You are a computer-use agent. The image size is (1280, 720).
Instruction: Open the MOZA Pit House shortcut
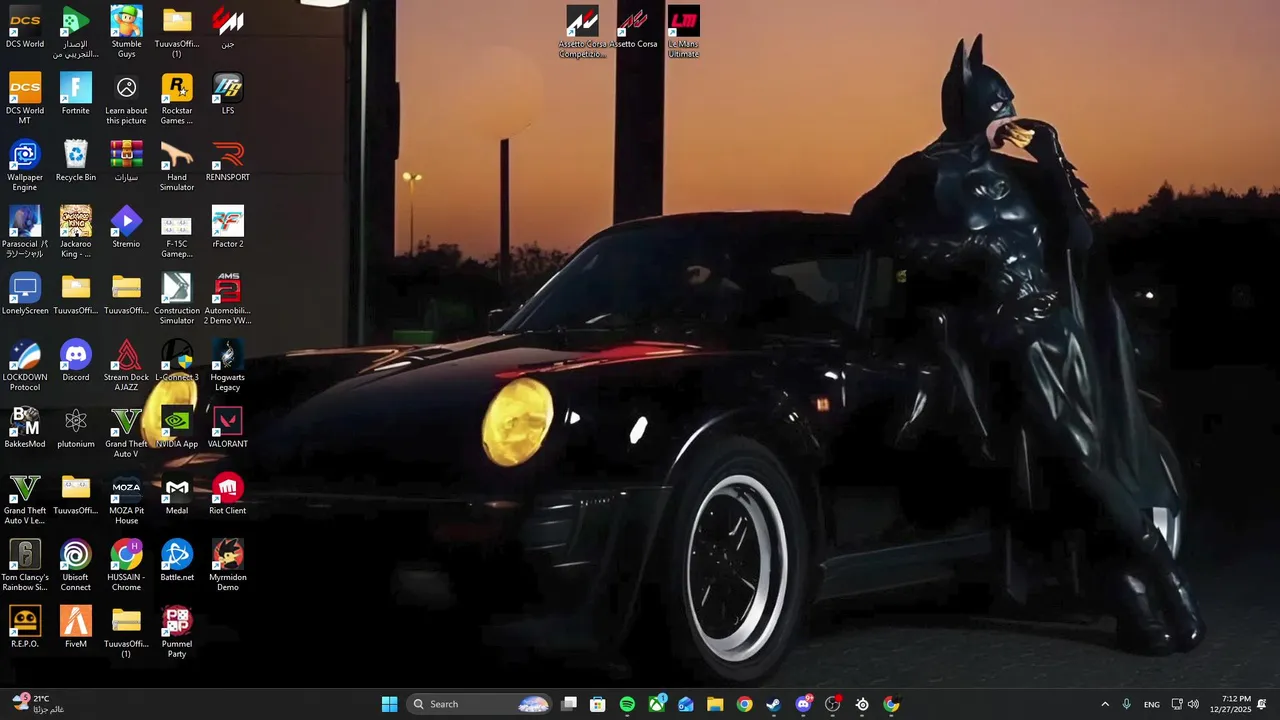(x=126, y=498)
